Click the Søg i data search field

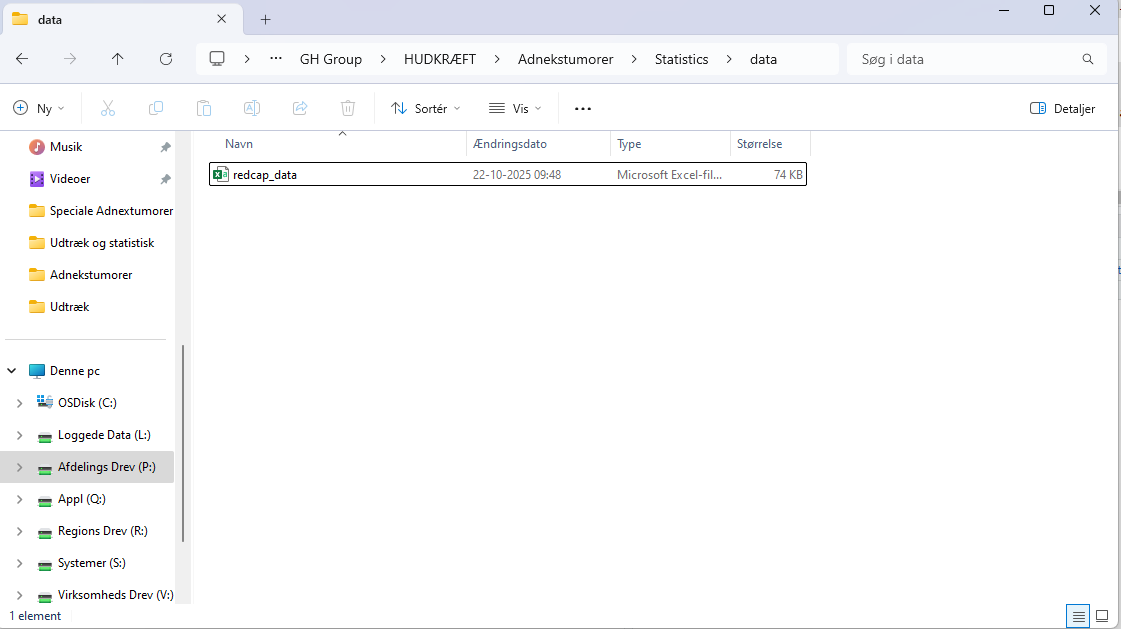pos(965,59)
